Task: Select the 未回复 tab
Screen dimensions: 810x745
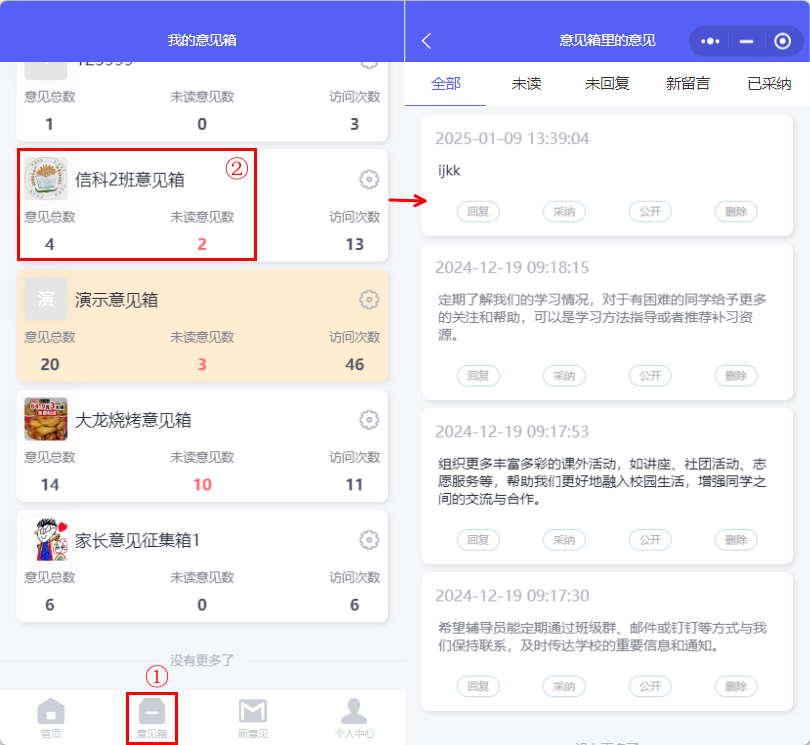Action: (607, 84)
